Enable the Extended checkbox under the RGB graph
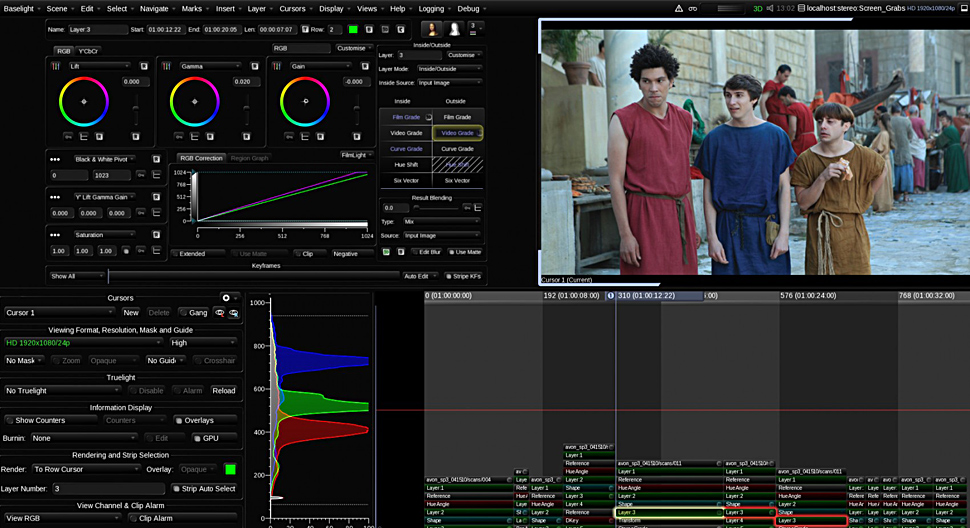Image resolution: width=970 pixels, height=528 pixels. pos(176,253)
